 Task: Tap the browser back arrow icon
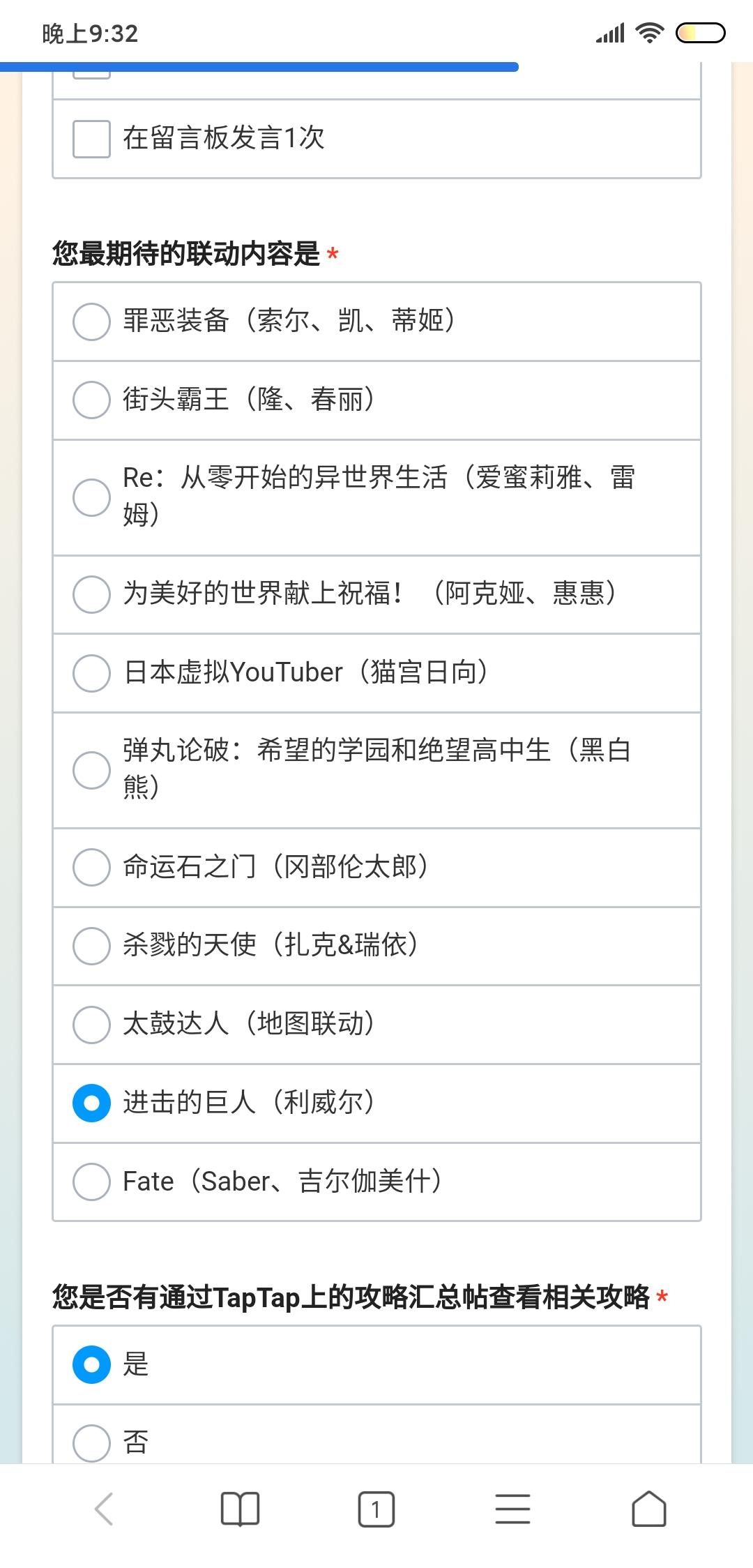[104, 1509]
